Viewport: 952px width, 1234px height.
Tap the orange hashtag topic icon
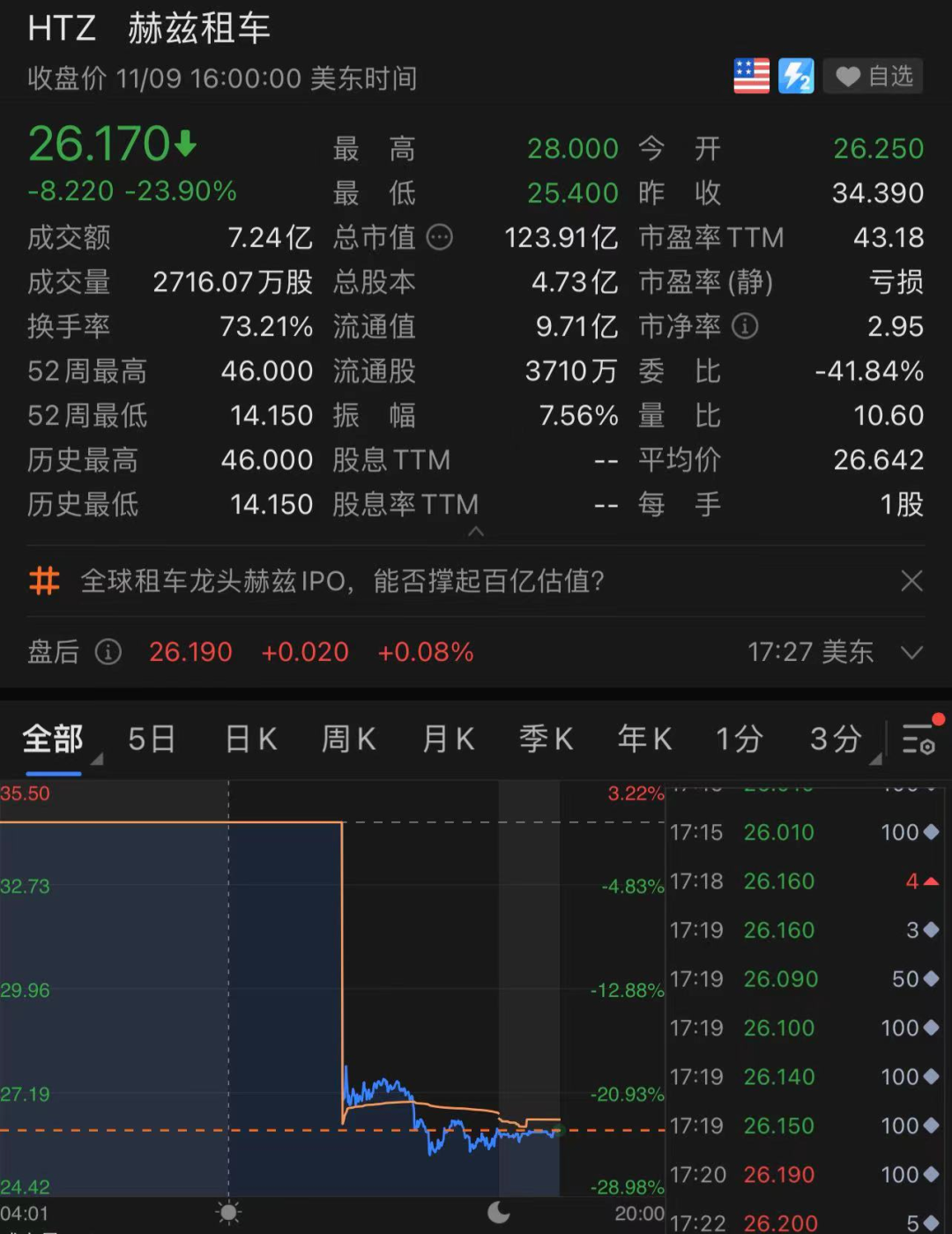[44, 581]
